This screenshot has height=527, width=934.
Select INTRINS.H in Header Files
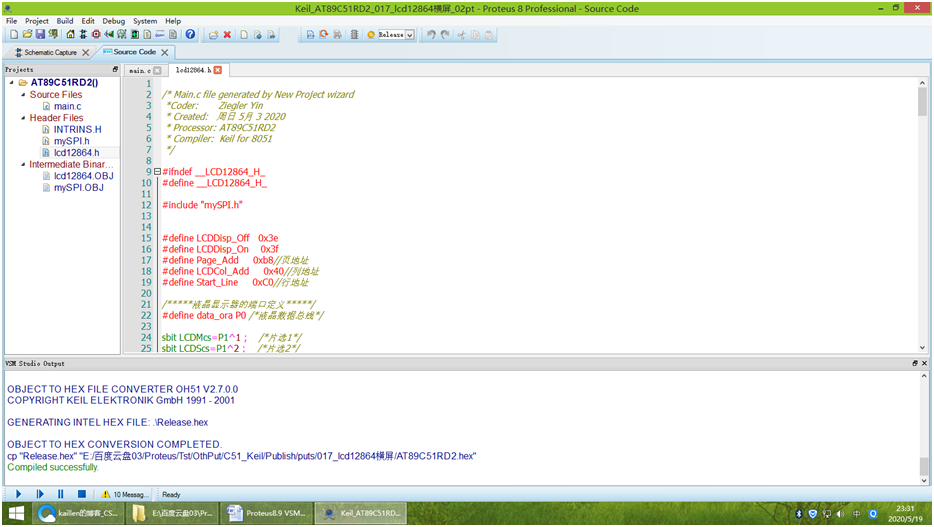(77, 129)
